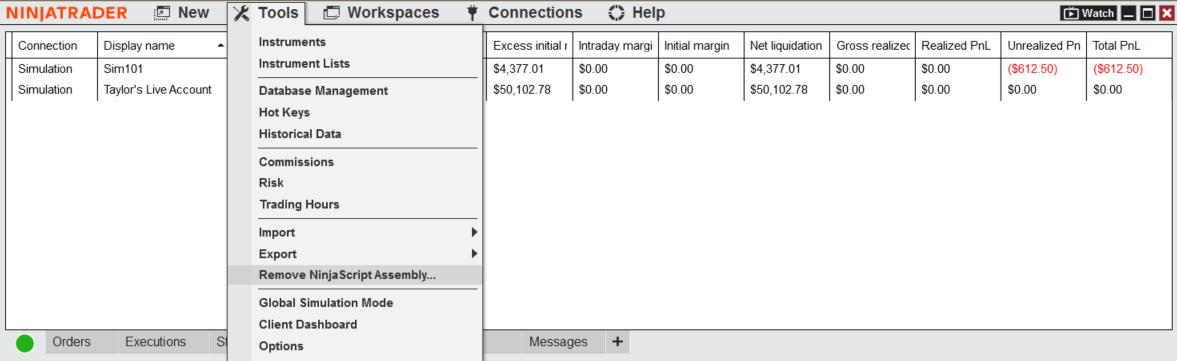Select Taylor's Live Account row
Screen dimensions: 1177x361
[158, 90]
